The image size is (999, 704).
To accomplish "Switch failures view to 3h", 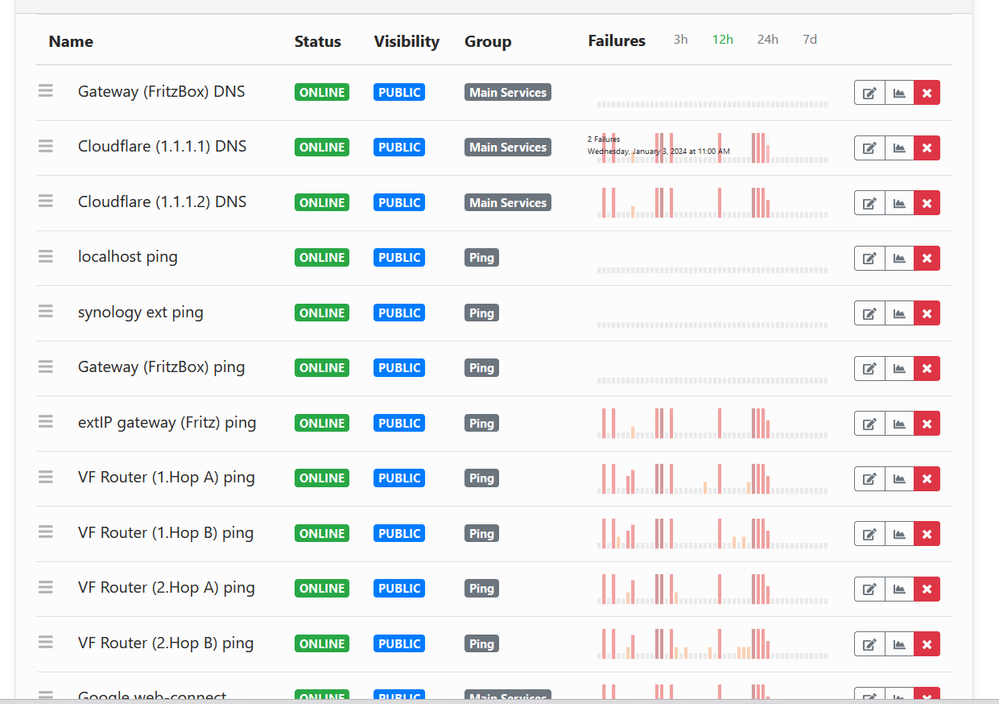I will pyautogui.click(x=680, y=40).
